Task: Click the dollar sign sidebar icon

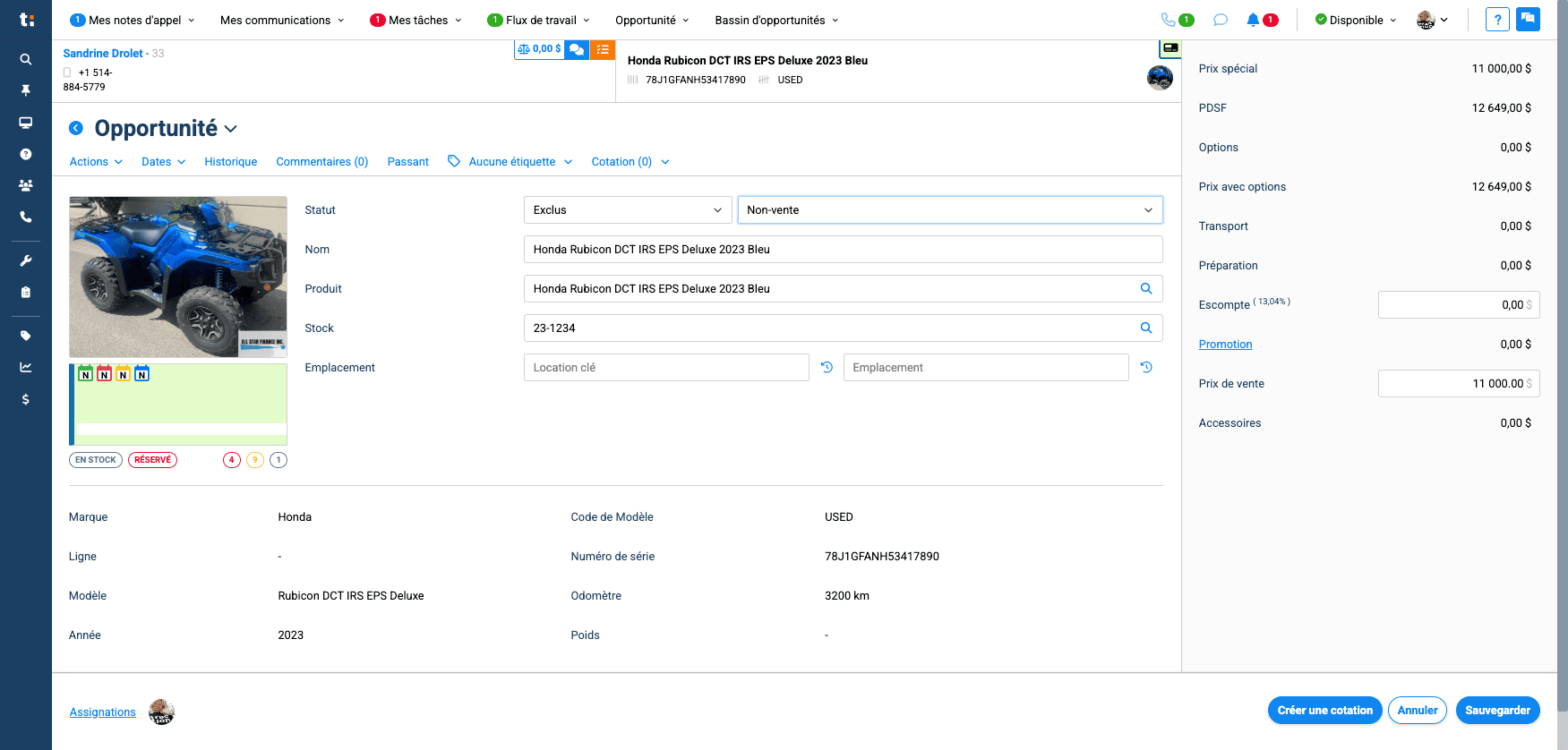Action: 26,399
